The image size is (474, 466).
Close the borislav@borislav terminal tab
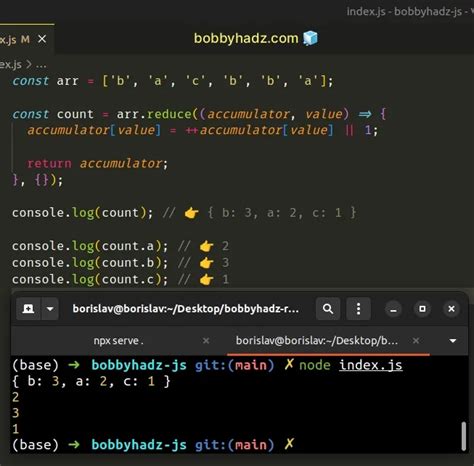click(416, 341)
